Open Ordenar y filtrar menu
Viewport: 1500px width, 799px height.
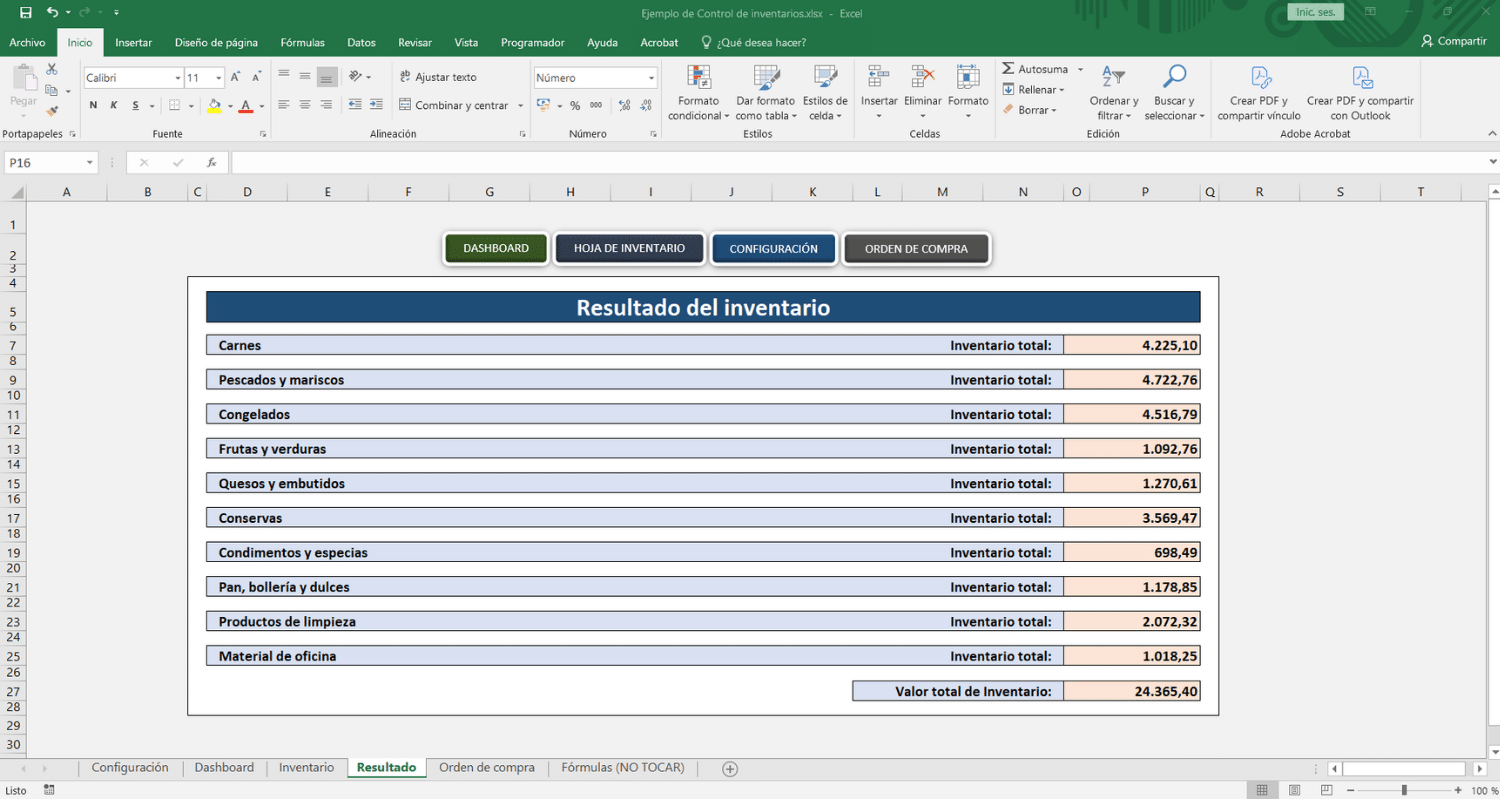pyautogui.click(x=1114, y=93)
